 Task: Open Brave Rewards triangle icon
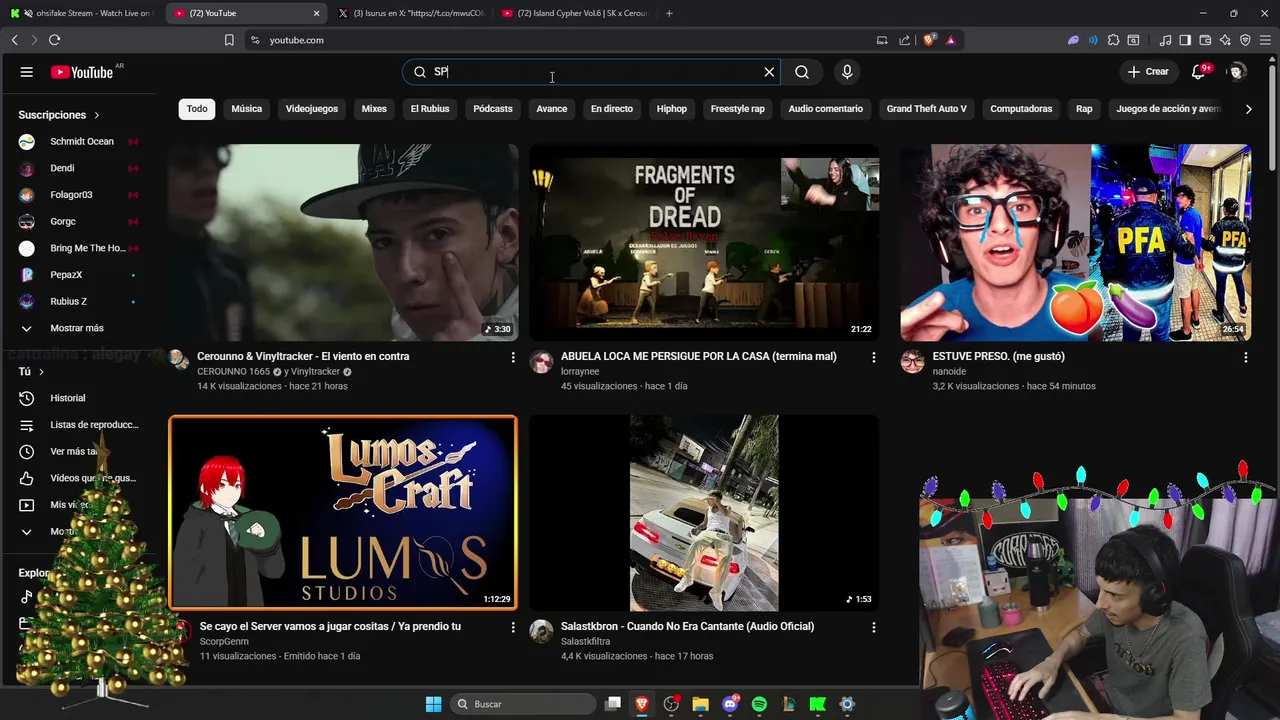pyautogui.click(x=950, y=40)
